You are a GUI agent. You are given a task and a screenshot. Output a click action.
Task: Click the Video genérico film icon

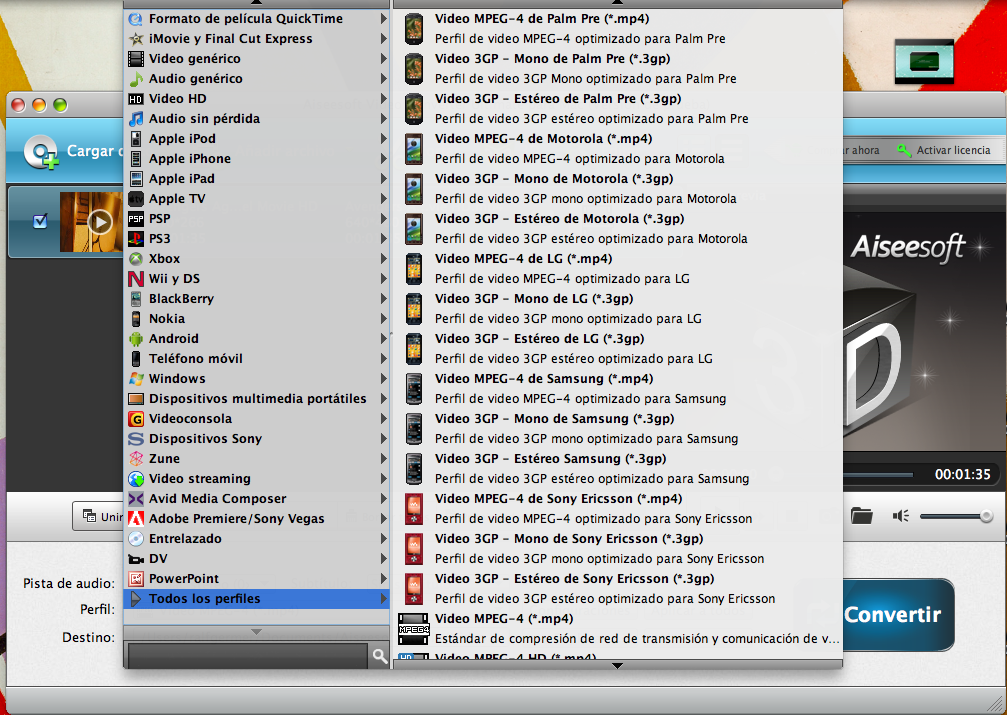136,58
